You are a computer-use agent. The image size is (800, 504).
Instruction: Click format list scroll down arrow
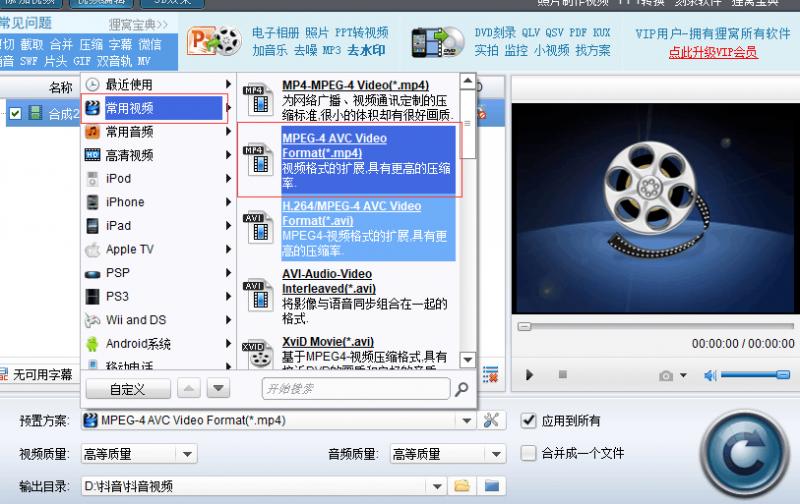click(x=467, y=360)
